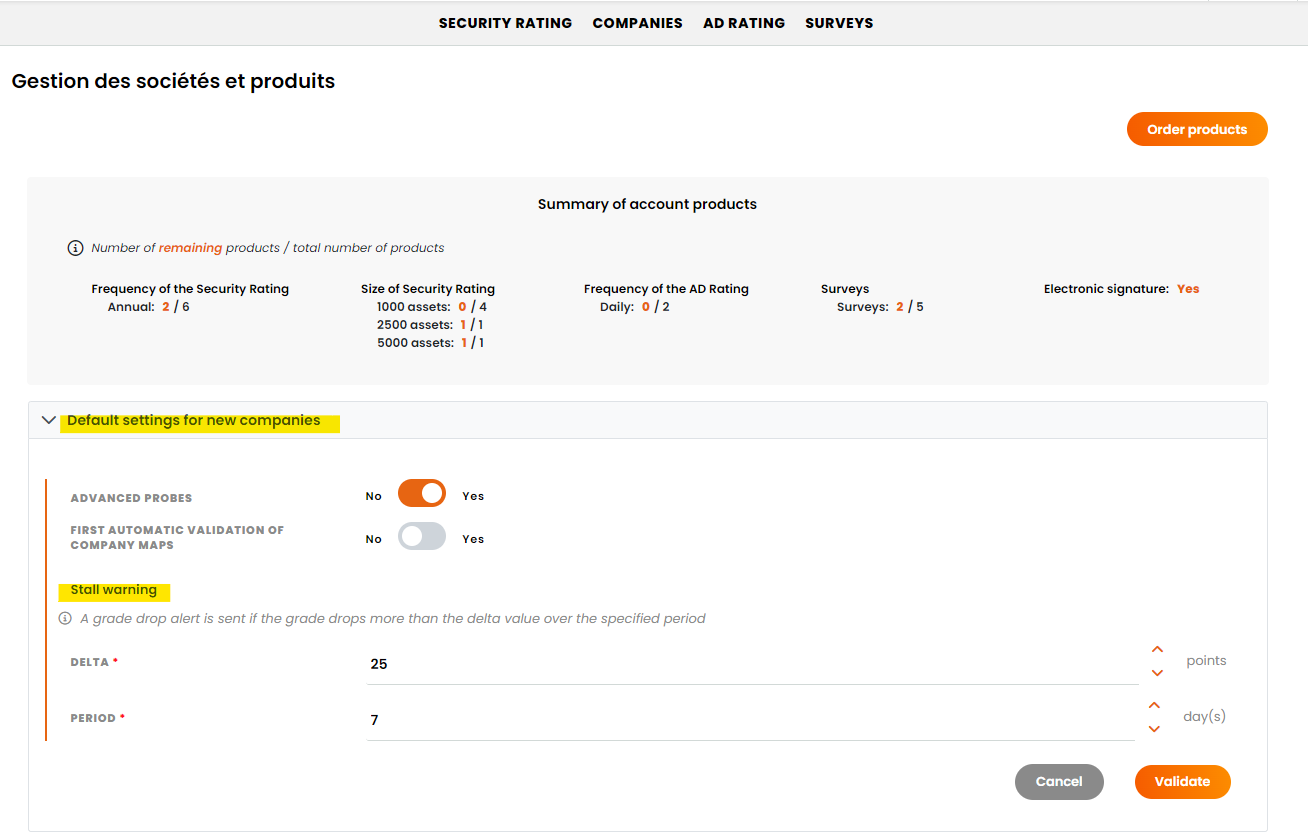Cancel the default settings changes
The height and width of the screenshot is (835, 1308).
tap(1058, 782)
